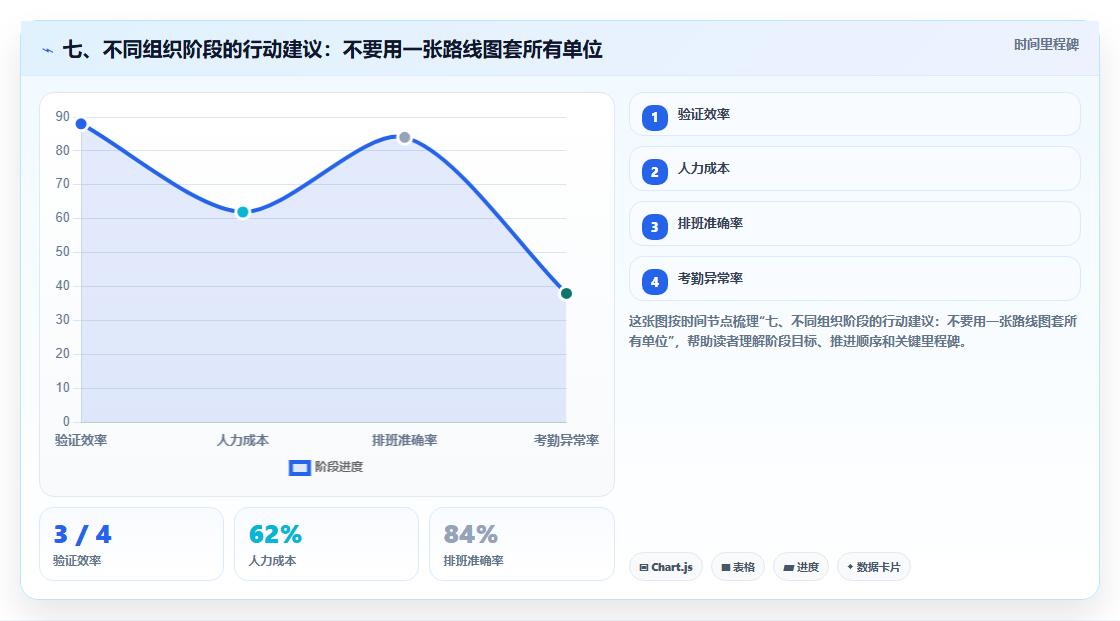The image size is (1120, 621).
Task: Click the numbered badge 2 for 人力成本
Action: click(x=654, y=172)
